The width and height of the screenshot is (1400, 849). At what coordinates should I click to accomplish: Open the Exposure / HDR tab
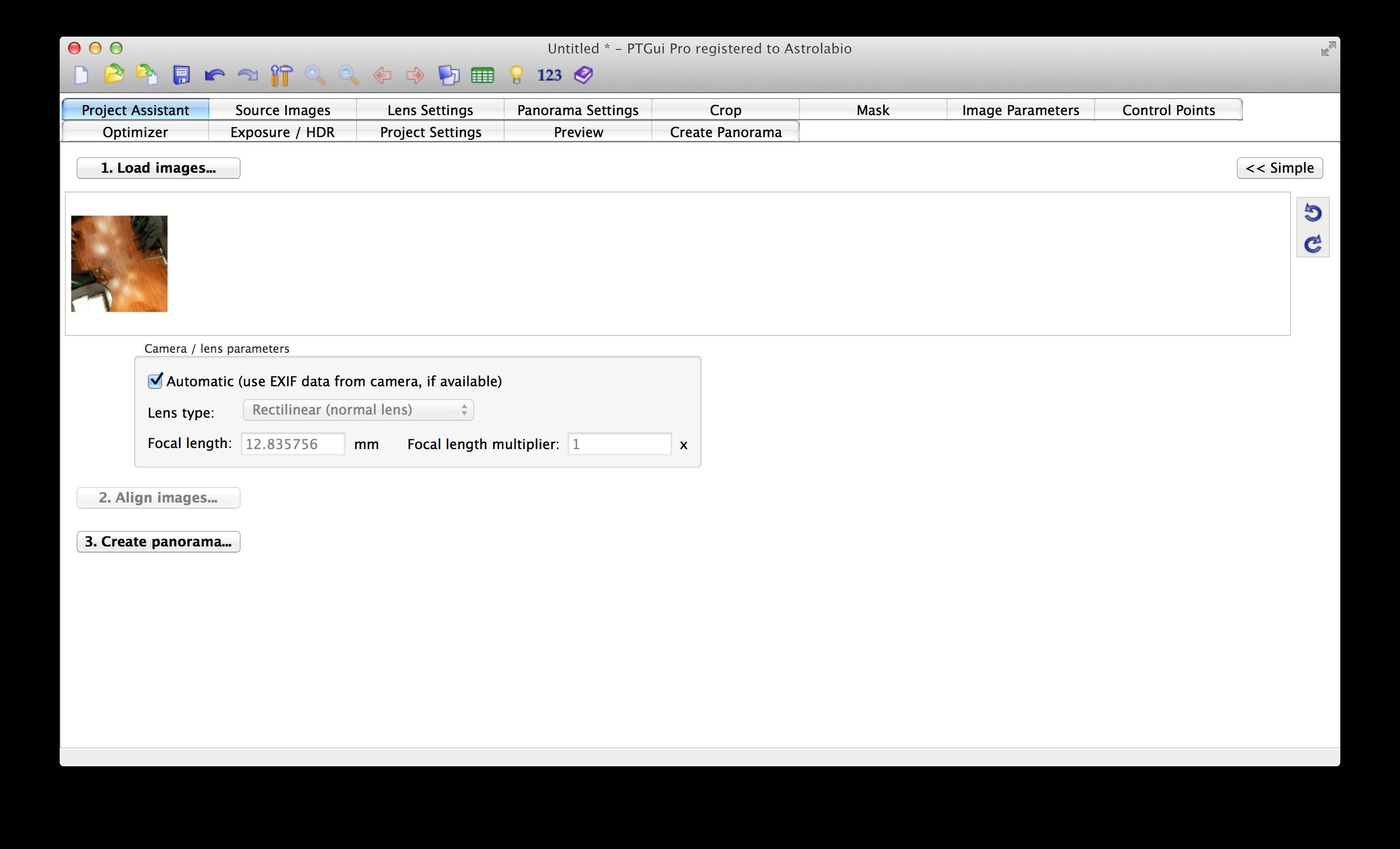[x=282, y=132]
